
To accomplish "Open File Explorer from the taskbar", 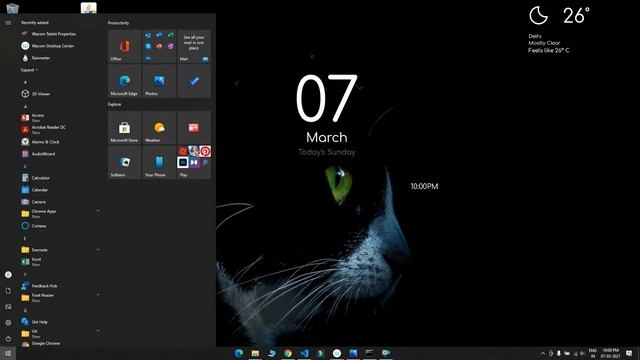I will (x=255, y=353).
